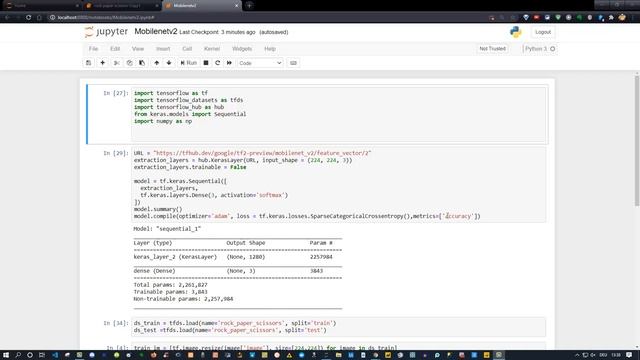The height and width of the screenshot is (360, 640).
Task: Click the Jupyter logo
Action: (107, 32)
